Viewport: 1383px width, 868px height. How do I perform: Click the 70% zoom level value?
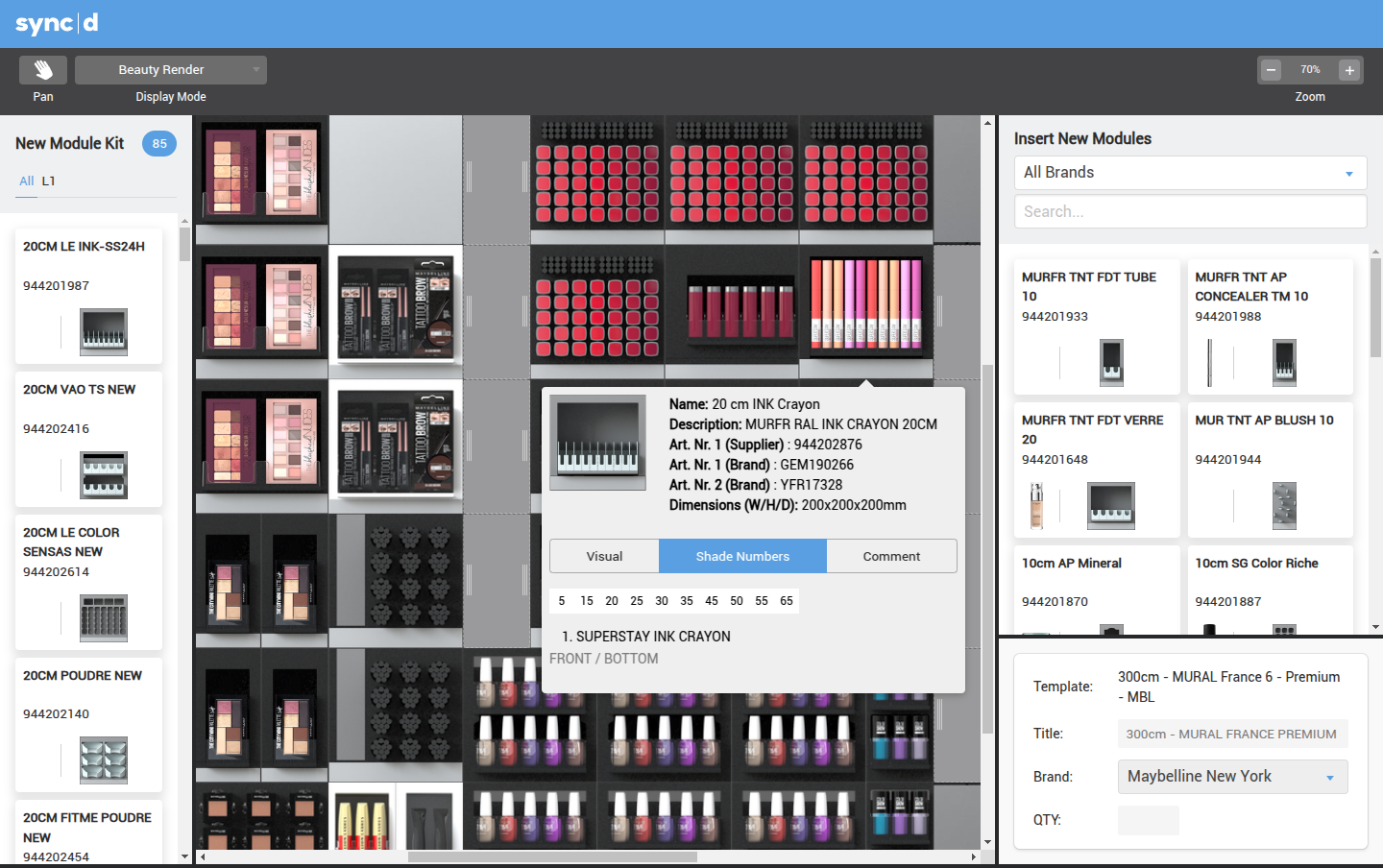(x=1310, y=70)
